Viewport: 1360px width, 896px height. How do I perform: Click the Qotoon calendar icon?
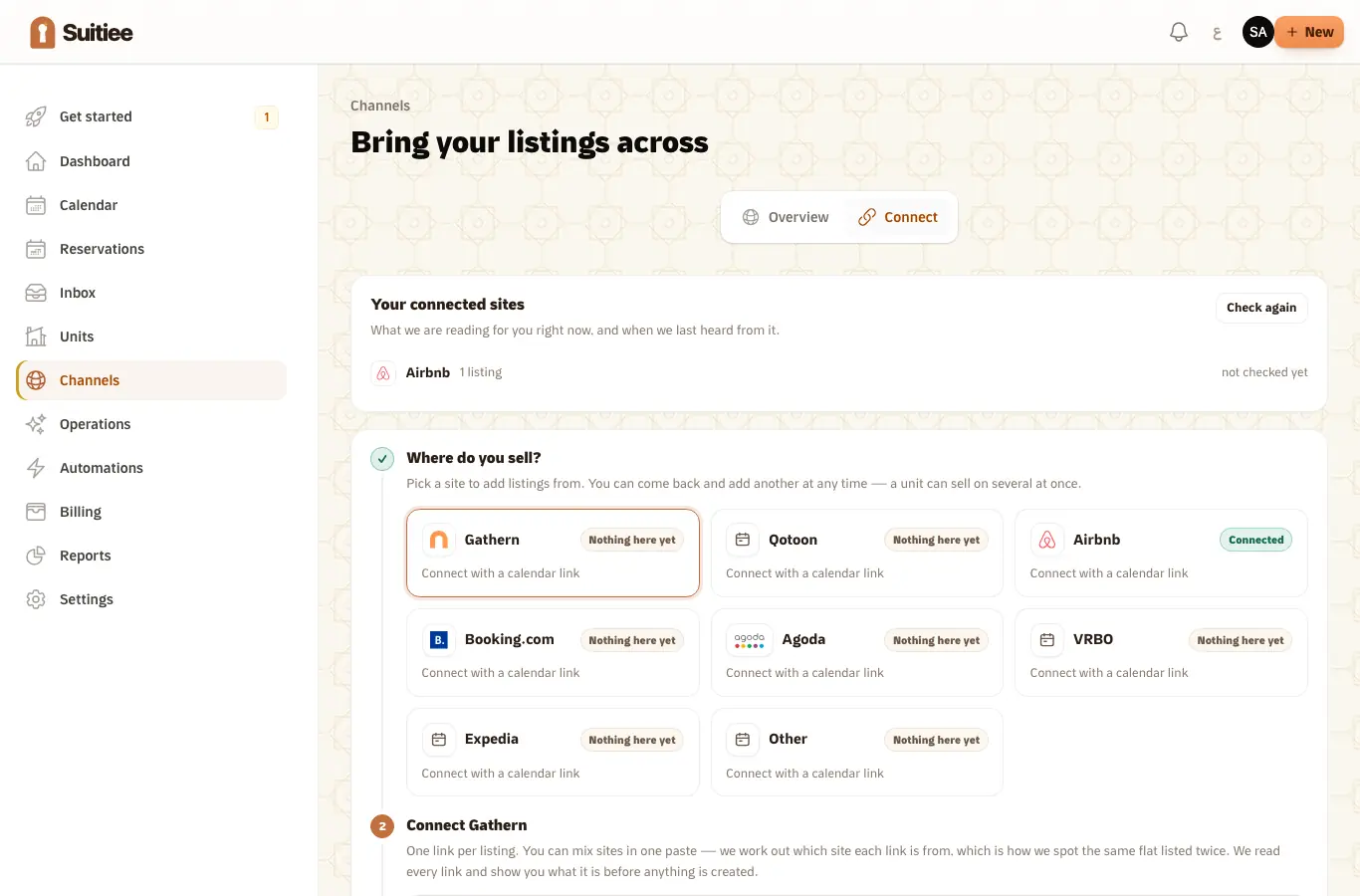(x=743, y=540)
